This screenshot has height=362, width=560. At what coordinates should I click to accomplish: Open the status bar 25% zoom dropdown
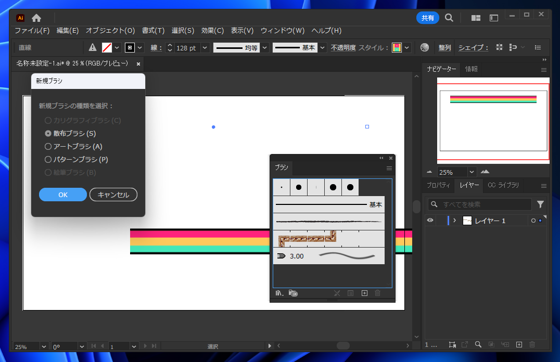[44, 346]
